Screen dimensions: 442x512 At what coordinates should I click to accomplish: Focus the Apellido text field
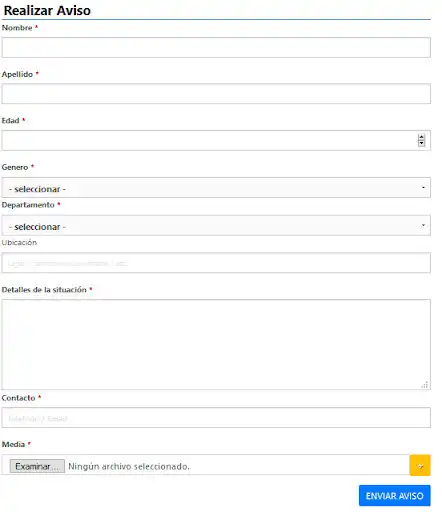(216, 94)
